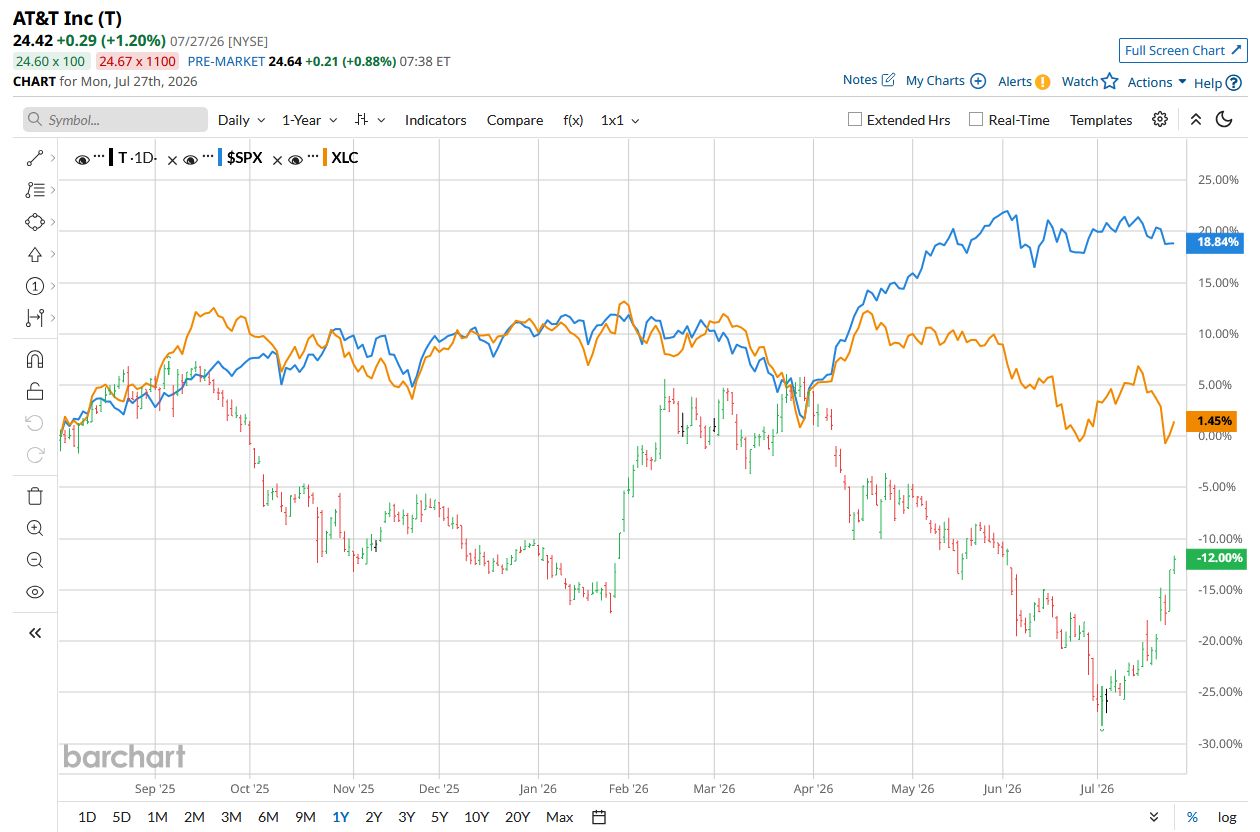1260x832 pixels.
Task: Expand shapes tool options chevron
Action: (53, 222)
